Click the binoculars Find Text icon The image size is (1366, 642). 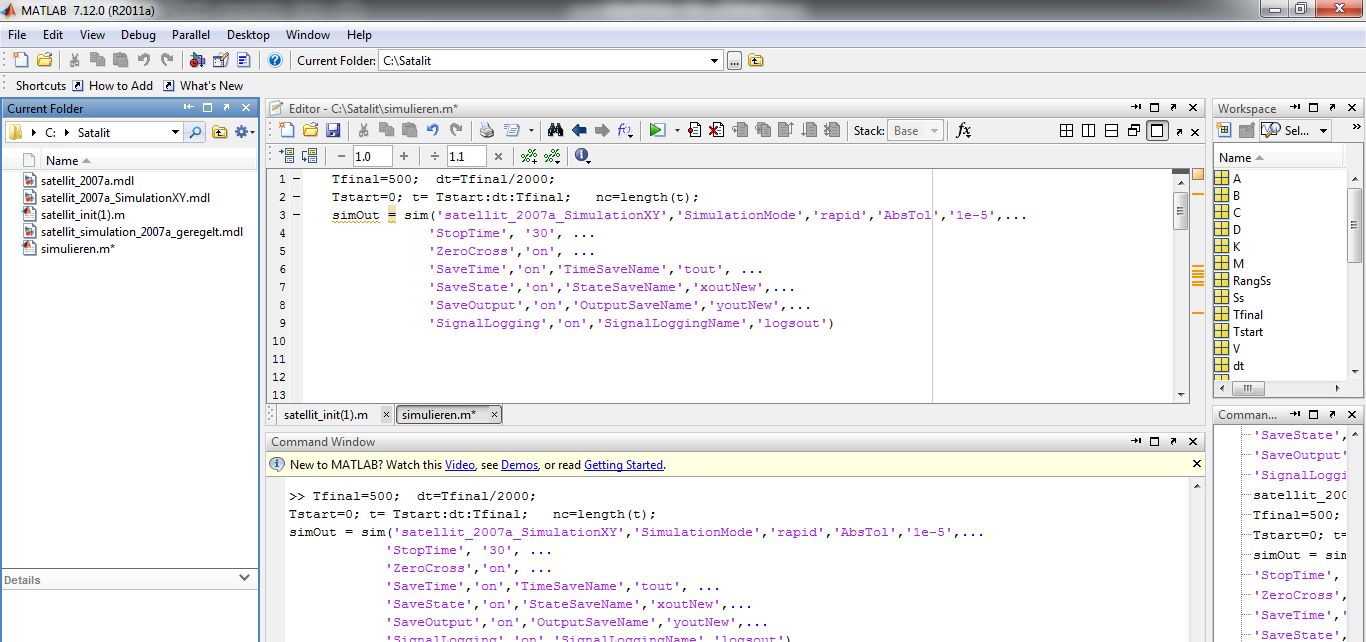pyautogui.click(x=556, y=130)
